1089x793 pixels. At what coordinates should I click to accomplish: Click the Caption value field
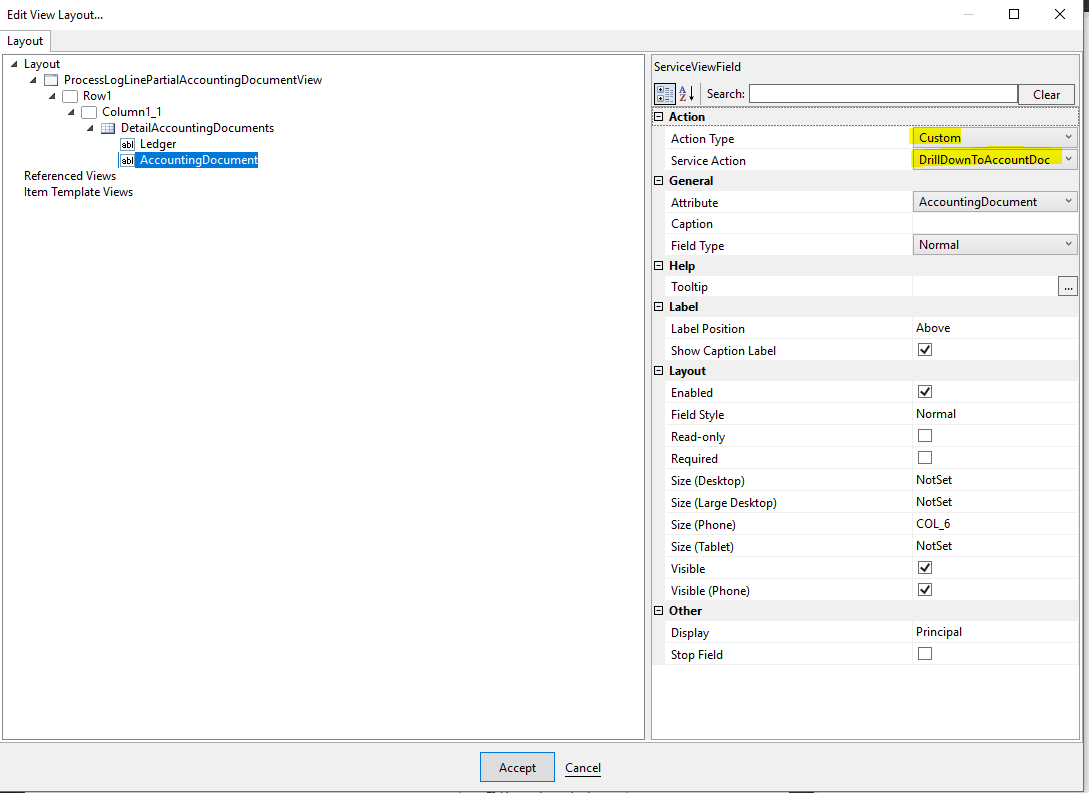pos(995,224)
